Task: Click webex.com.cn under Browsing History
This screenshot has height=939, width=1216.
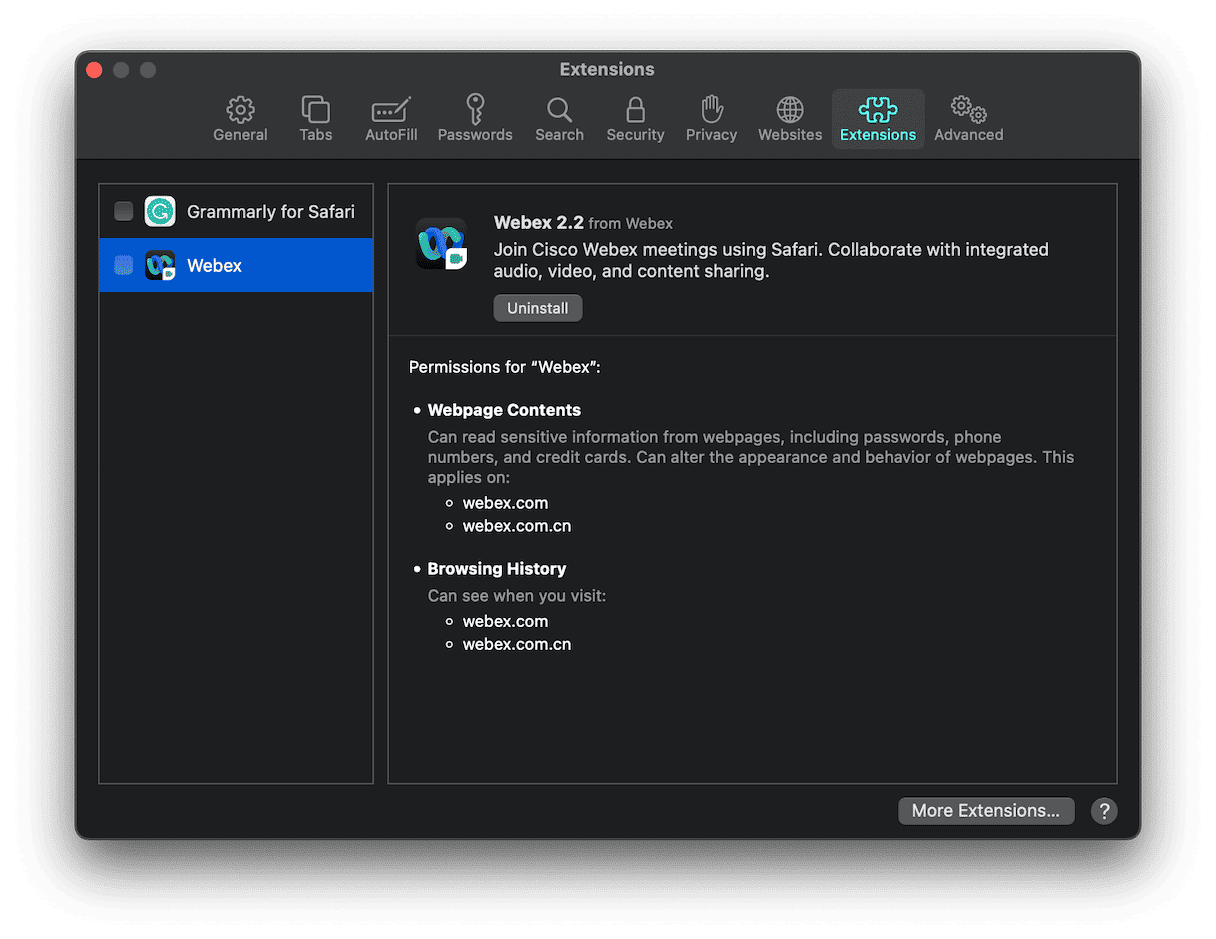Action: pos(517,644)
